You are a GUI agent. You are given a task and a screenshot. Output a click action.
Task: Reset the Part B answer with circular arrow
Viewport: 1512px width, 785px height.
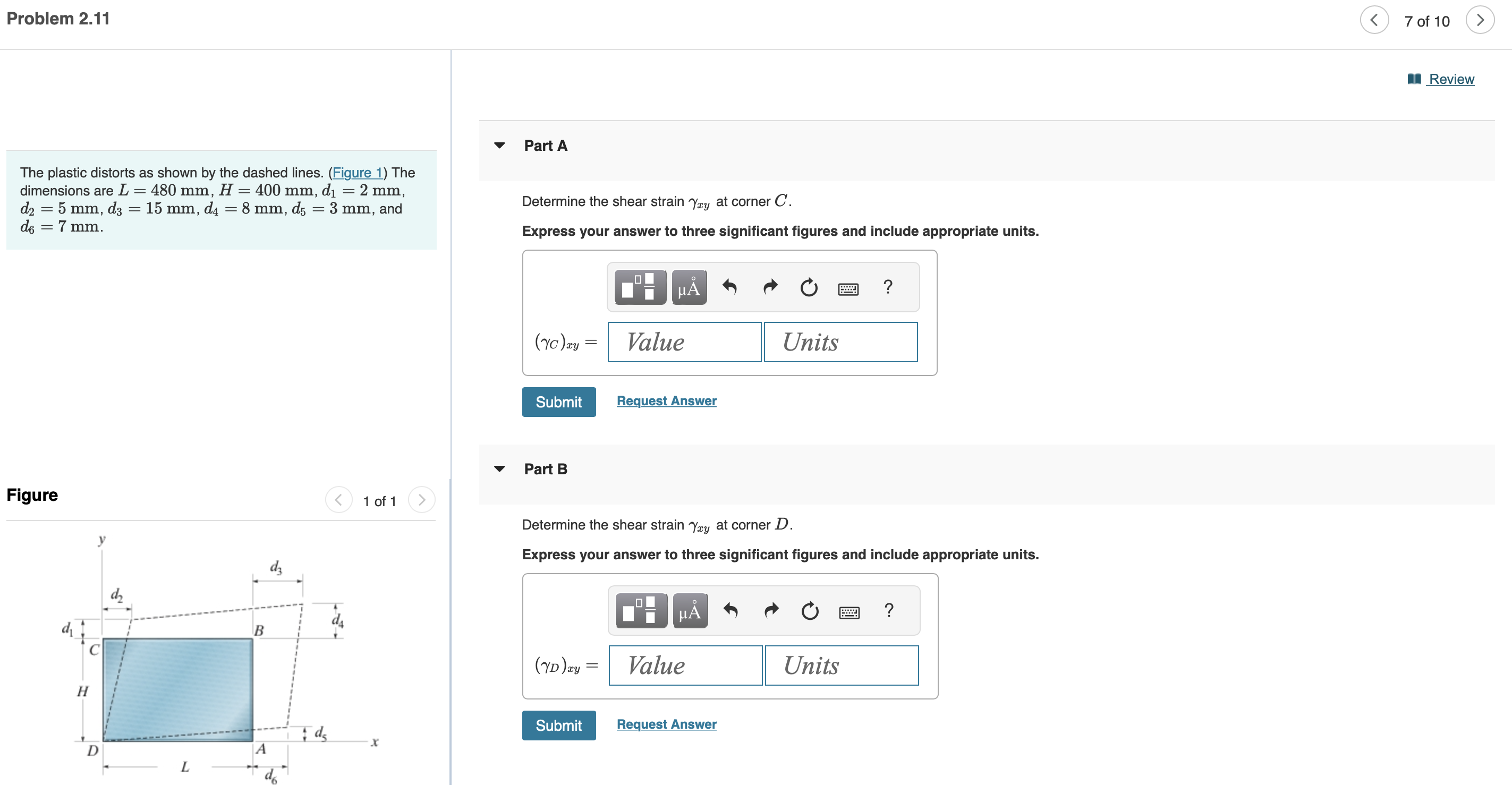[810, 611]
